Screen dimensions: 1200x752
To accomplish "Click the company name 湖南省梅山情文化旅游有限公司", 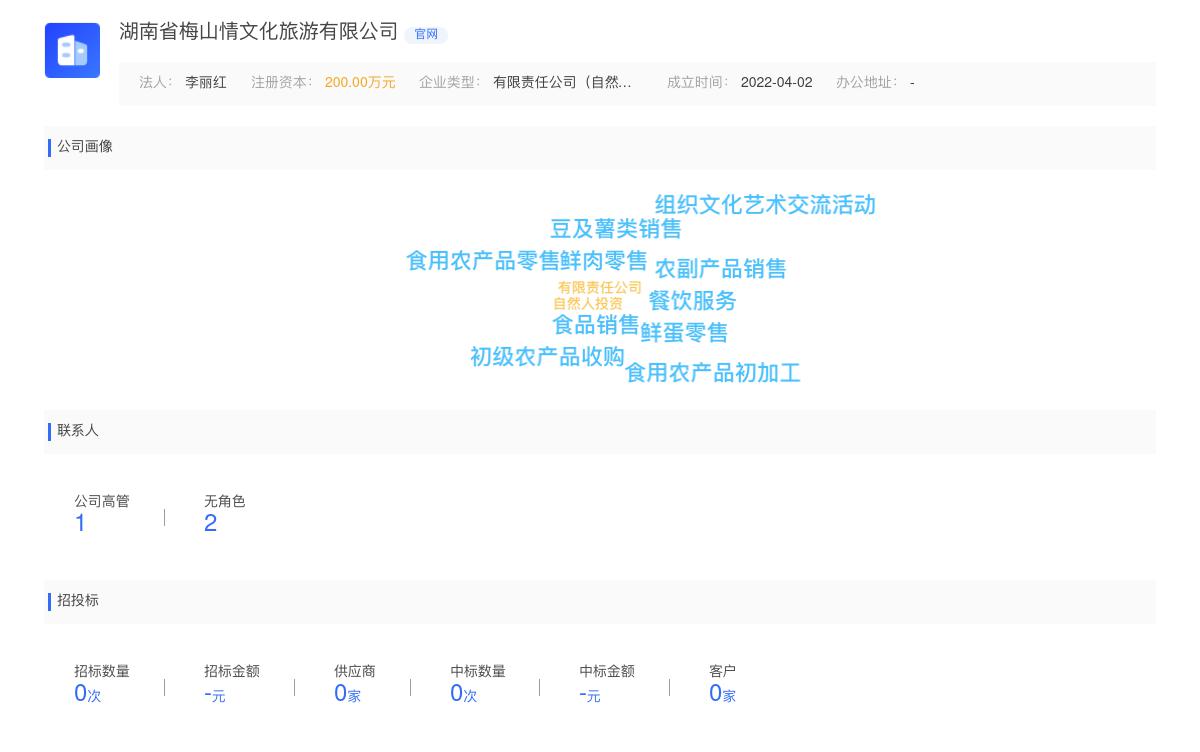I will coord(253,32).
